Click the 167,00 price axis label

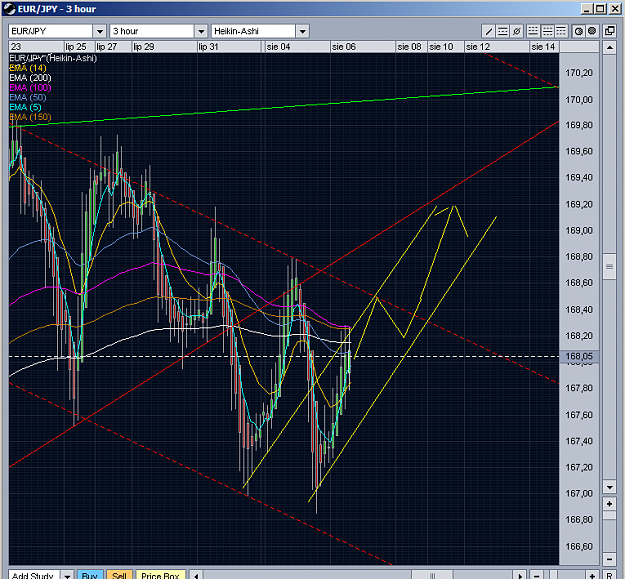[x=579, y=493]
